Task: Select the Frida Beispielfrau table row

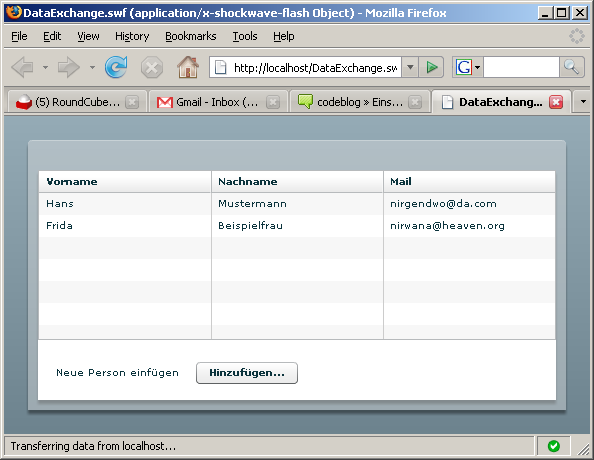Action: [x=297, y=226]
